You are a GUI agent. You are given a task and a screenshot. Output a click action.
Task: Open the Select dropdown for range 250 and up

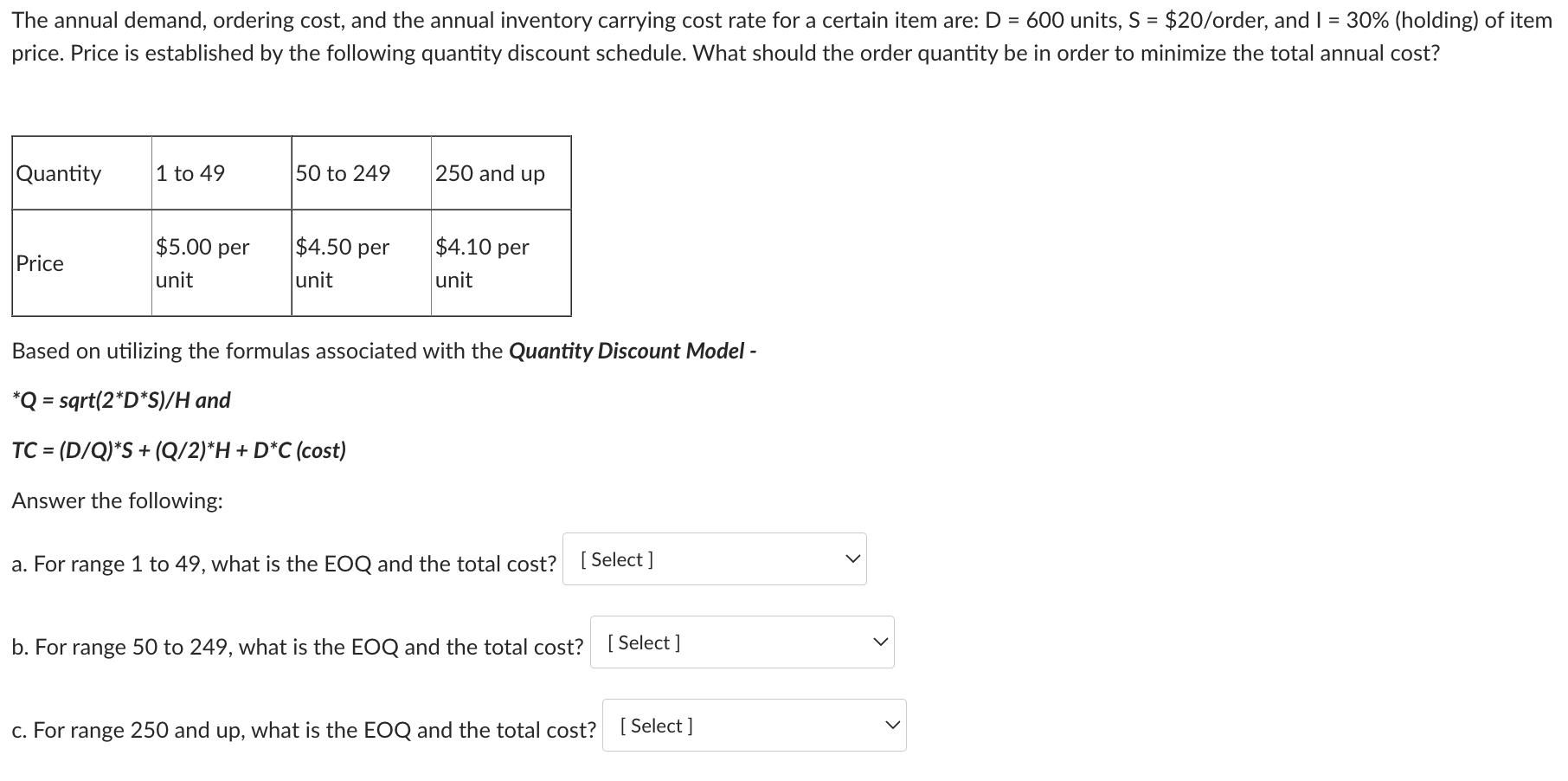click(754, 726)
